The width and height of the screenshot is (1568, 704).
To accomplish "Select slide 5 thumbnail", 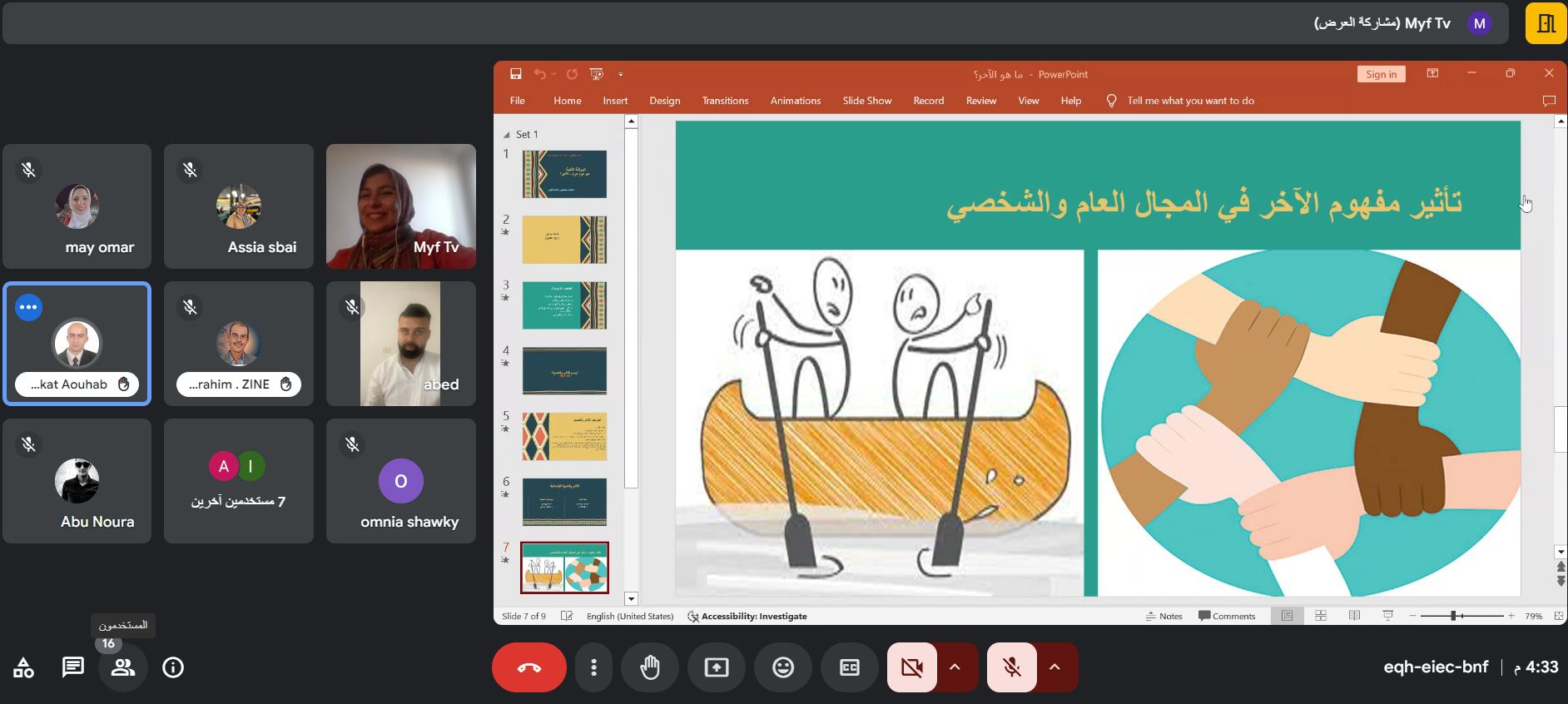I will point(564,436).
